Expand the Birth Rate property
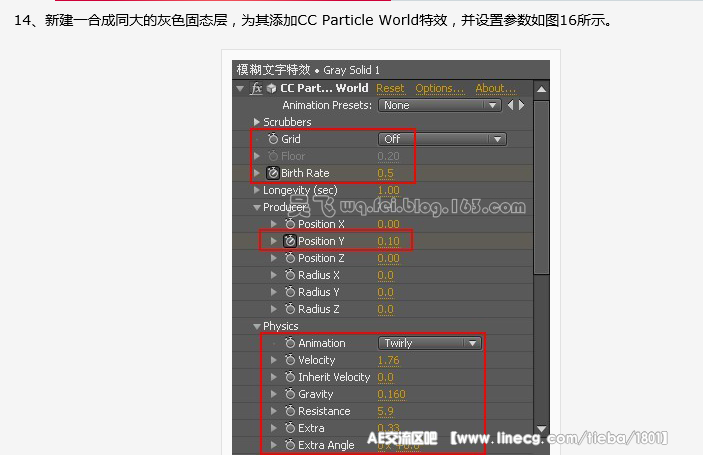 point(256,173)
